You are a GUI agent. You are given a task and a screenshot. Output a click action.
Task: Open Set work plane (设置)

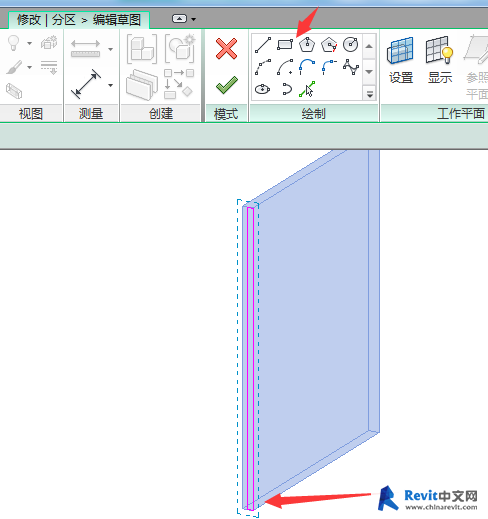401,61
